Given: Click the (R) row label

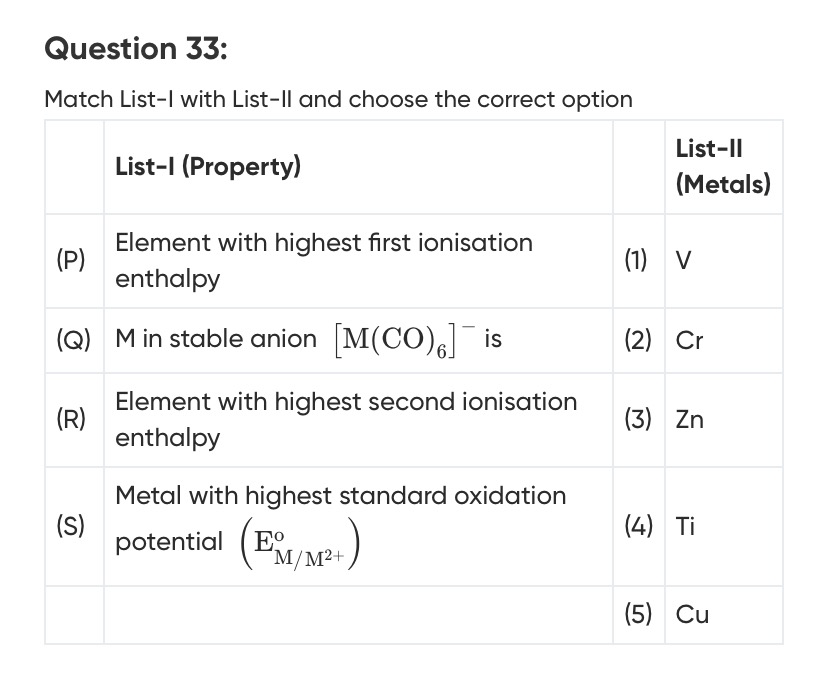Looking at the screenshot, I should point(71,420).
